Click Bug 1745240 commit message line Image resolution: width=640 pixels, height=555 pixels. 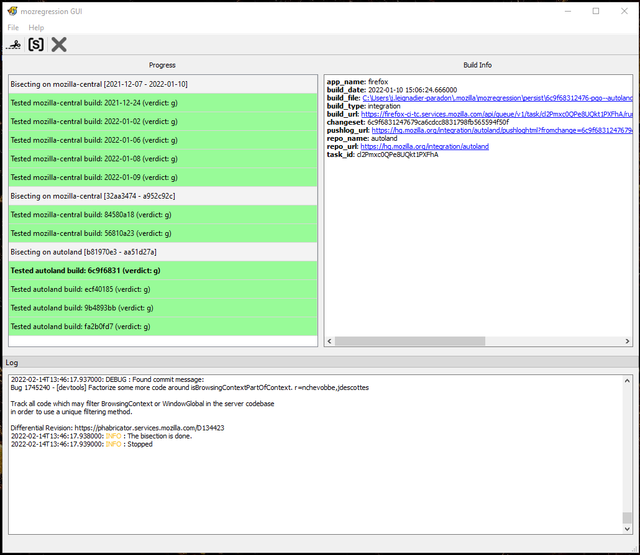pyautogui.click(x=189, y=388)
